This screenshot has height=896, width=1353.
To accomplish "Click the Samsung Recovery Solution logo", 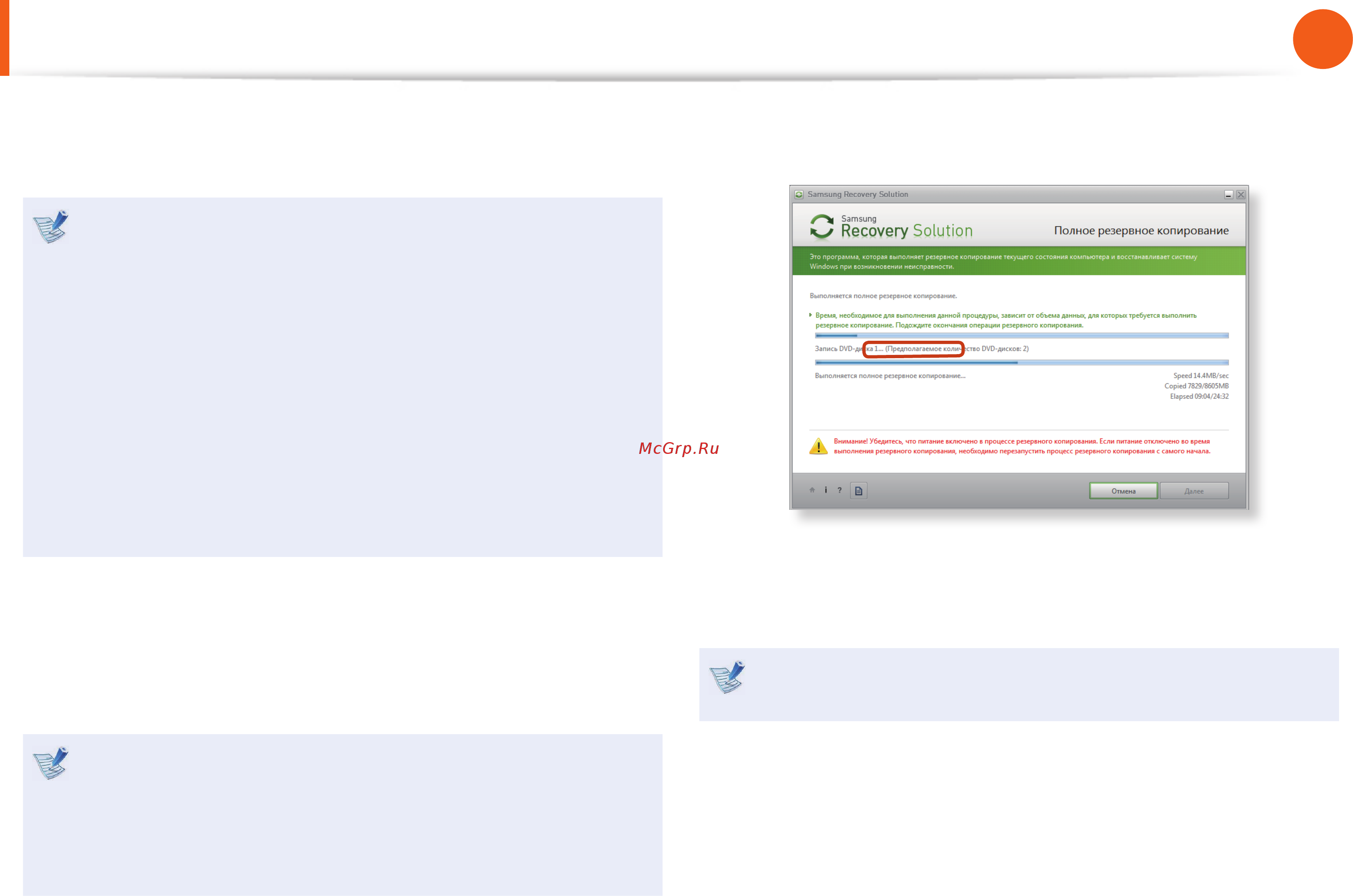I will 891,227.
